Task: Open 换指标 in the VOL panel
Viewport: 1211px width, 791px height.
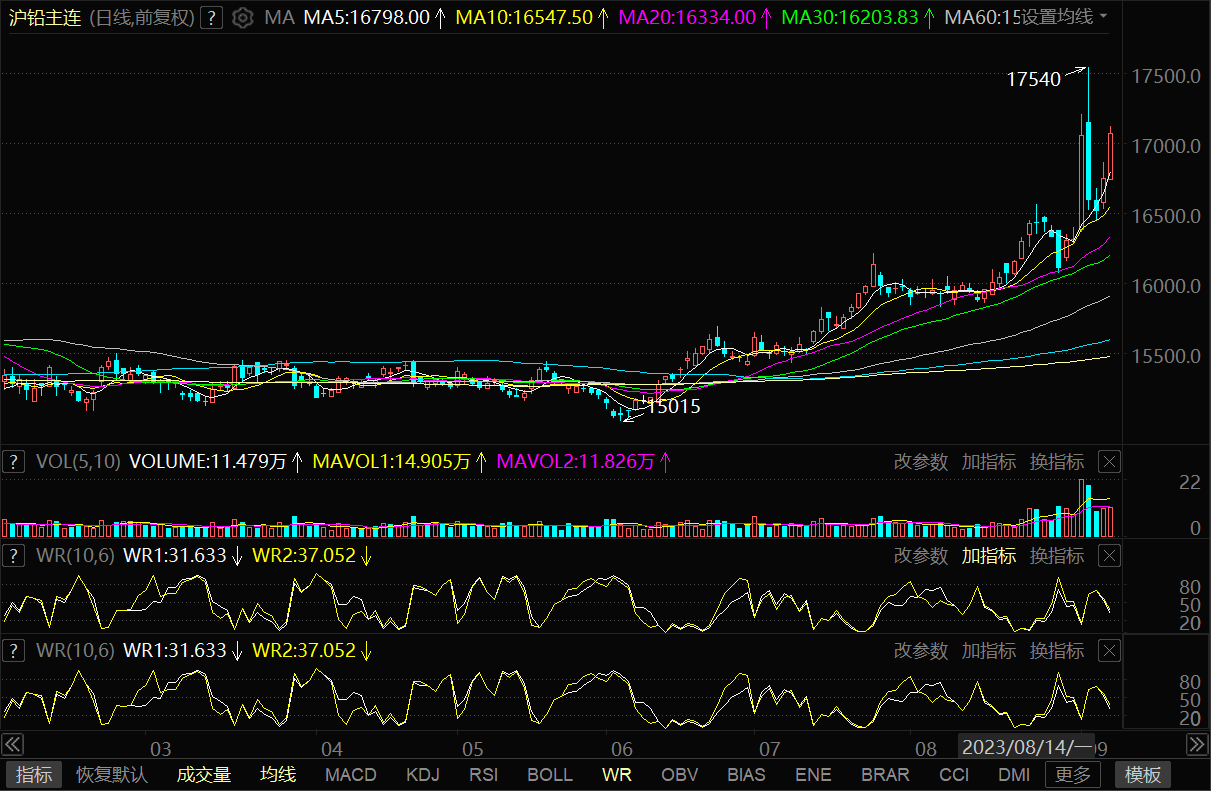Action: (1057, 461)
